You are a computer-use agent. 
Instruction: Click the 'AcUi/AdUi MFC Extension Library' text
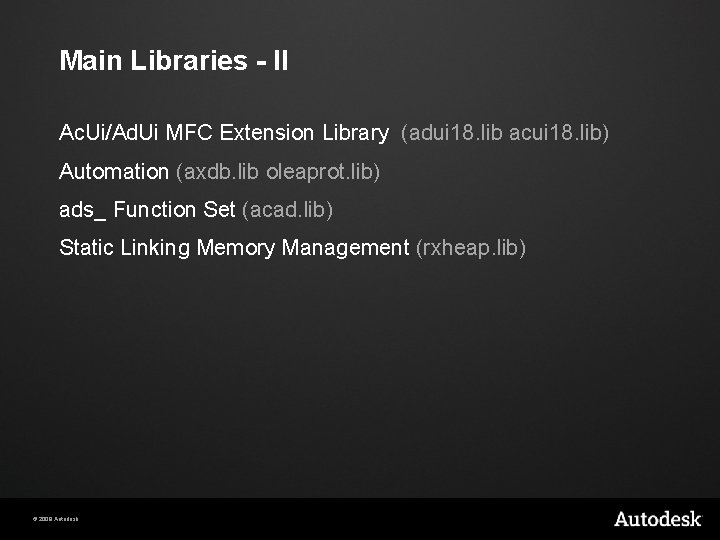click(x=224, y=133)
